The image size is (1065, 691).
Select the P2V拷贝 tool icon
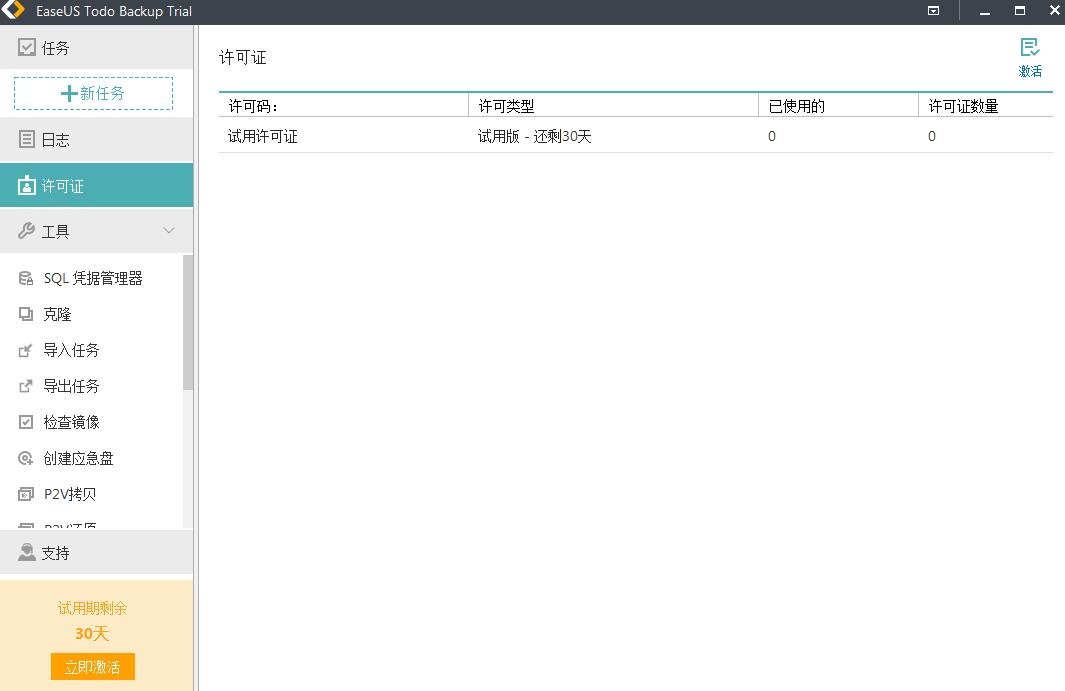(26, 493)
